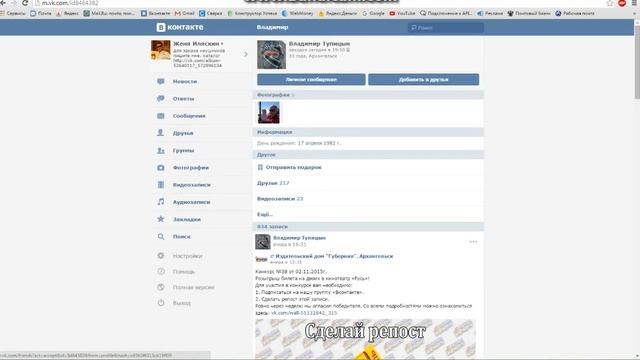Click the Сообщения envelope icon

(x=161, y=116)
